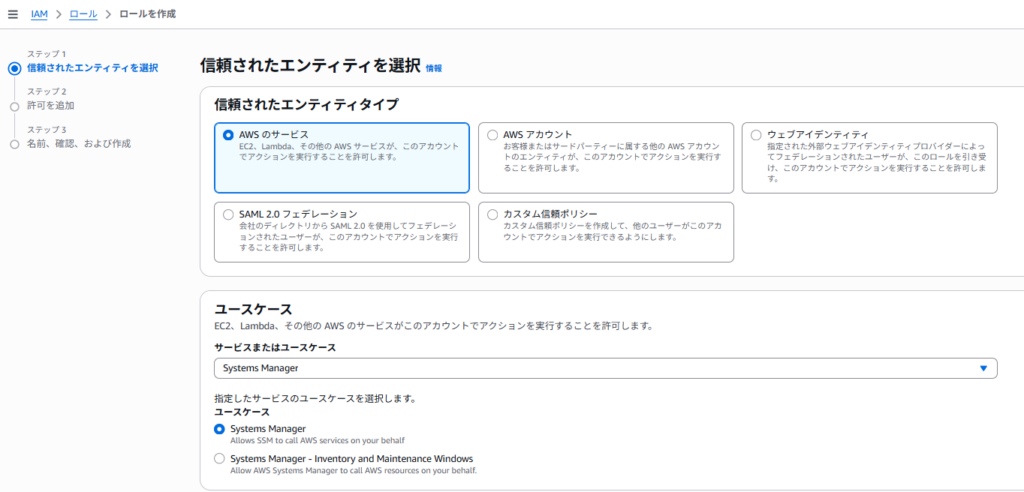The image size is (1024, 492).
Task: Click the 信頼されたエンティティタイプ heading
Action: tap(306, 104)
